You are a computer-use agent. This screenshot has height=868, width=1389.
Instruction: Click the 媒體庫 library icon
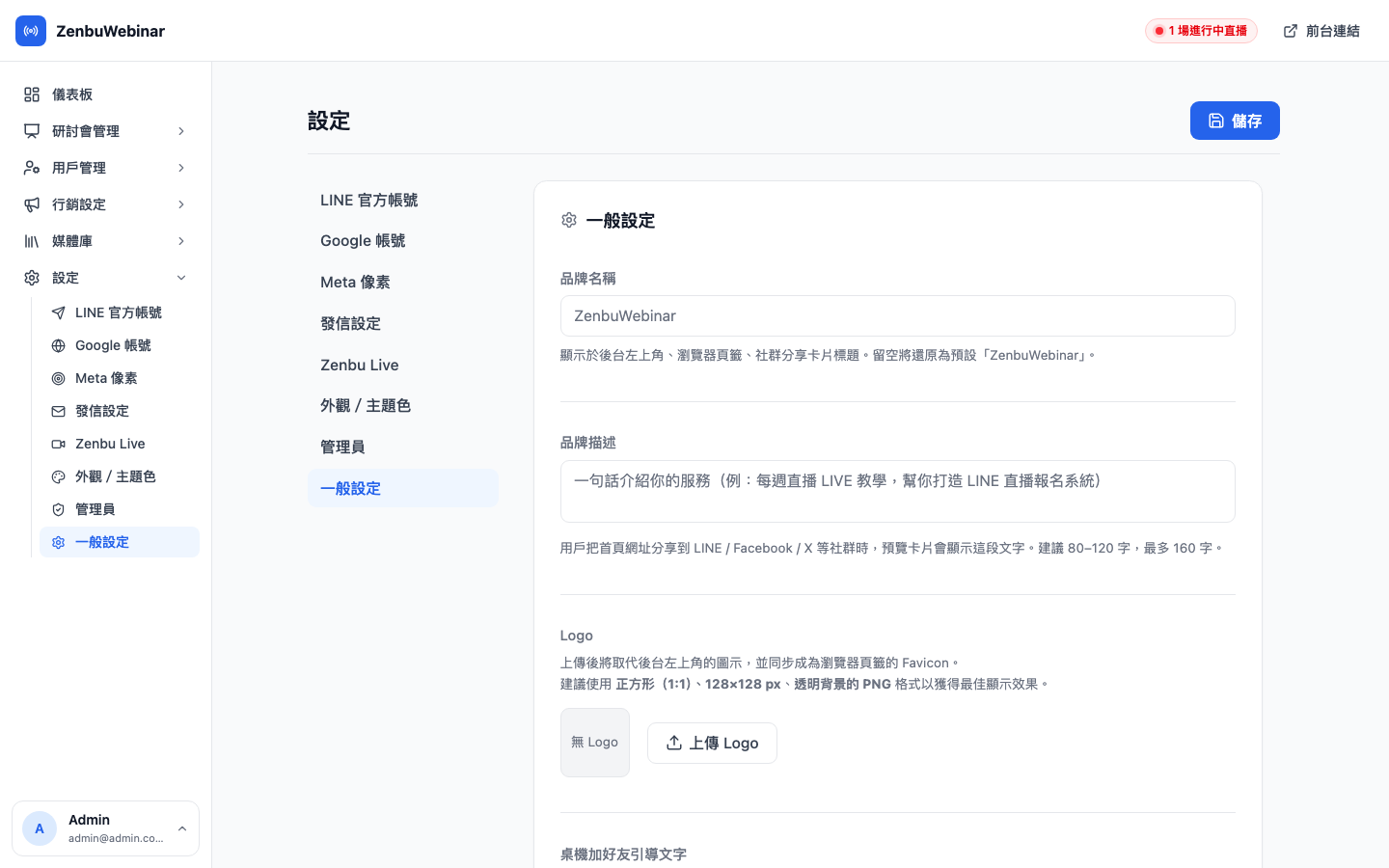[x=32, y=241]
